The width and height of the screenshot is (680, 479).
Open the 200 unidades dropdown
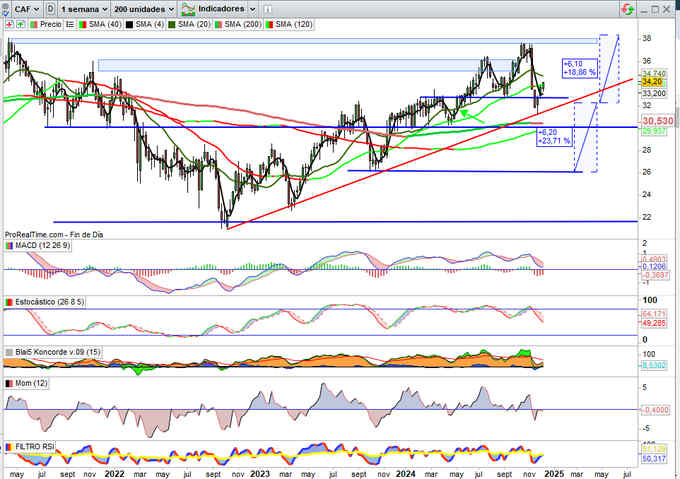(144, 8)
